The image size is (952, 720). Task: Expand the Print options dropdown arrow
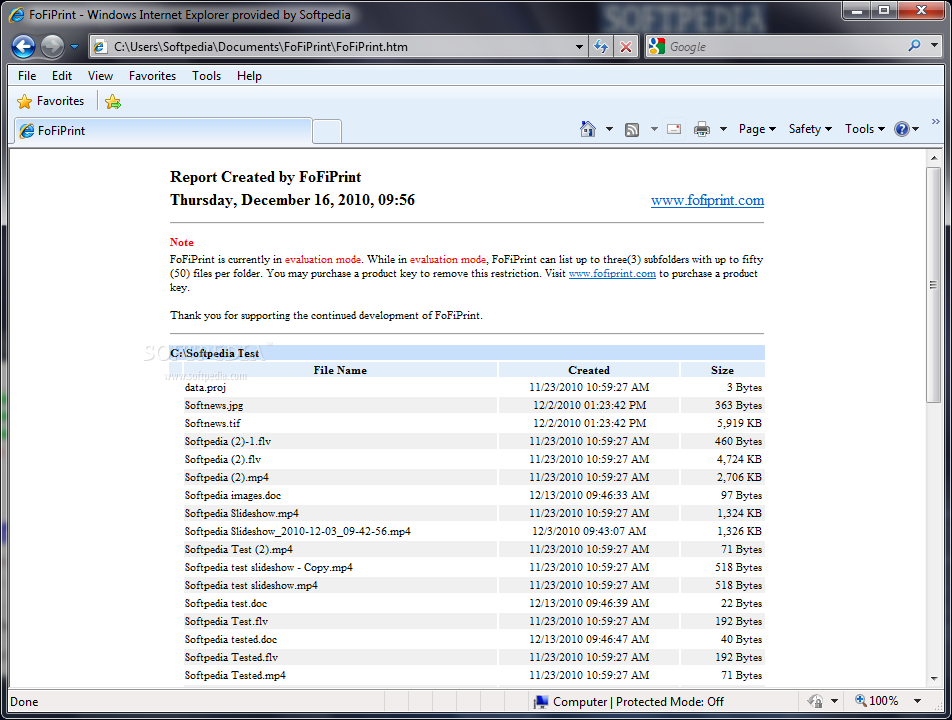(723, 129)
